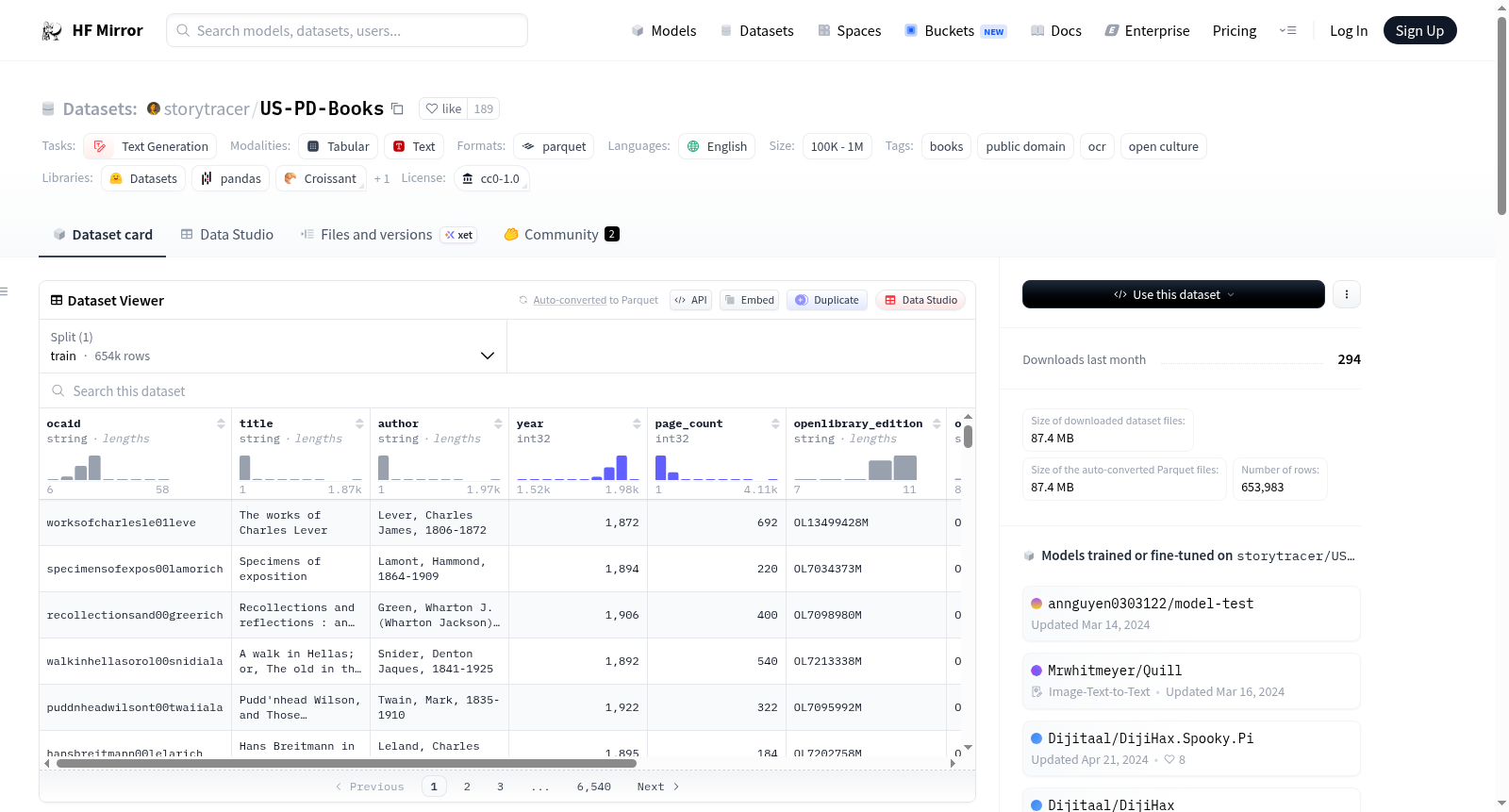
Task: Open the red Data Studio viewer button
Action: click(920, 300)
